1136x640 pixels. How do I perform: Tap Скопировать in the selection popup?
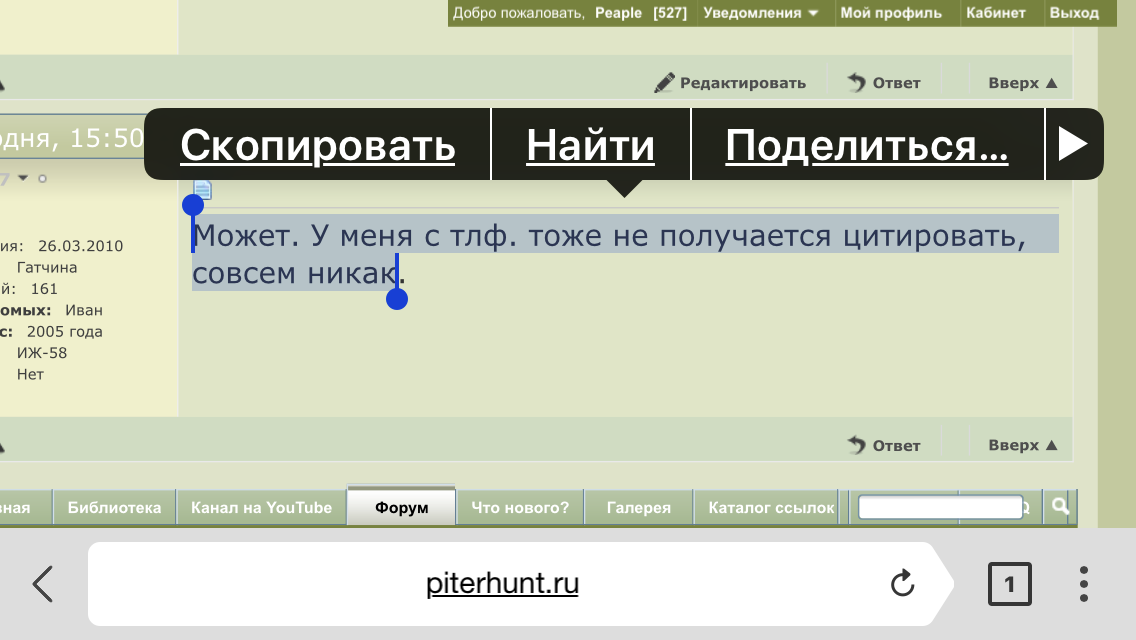tap(318, 146)
